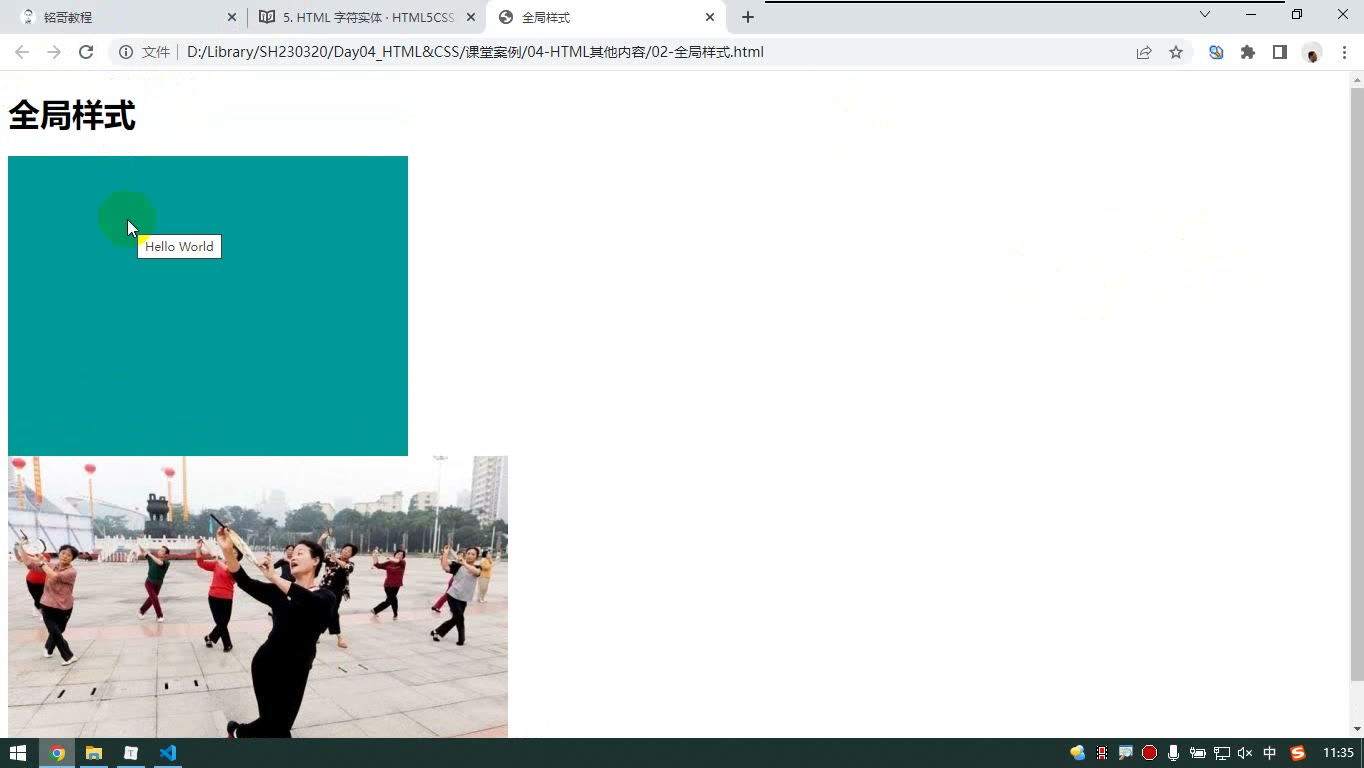Screen dimensions: 1364x768
Task: Open the tab search dropdown arrow
Action: (1205, 14)
